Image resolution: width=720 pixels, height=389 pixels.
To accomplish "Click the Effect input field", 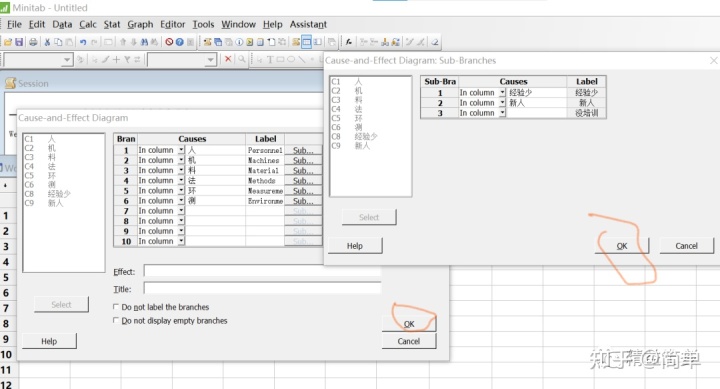I will point(262,271).
